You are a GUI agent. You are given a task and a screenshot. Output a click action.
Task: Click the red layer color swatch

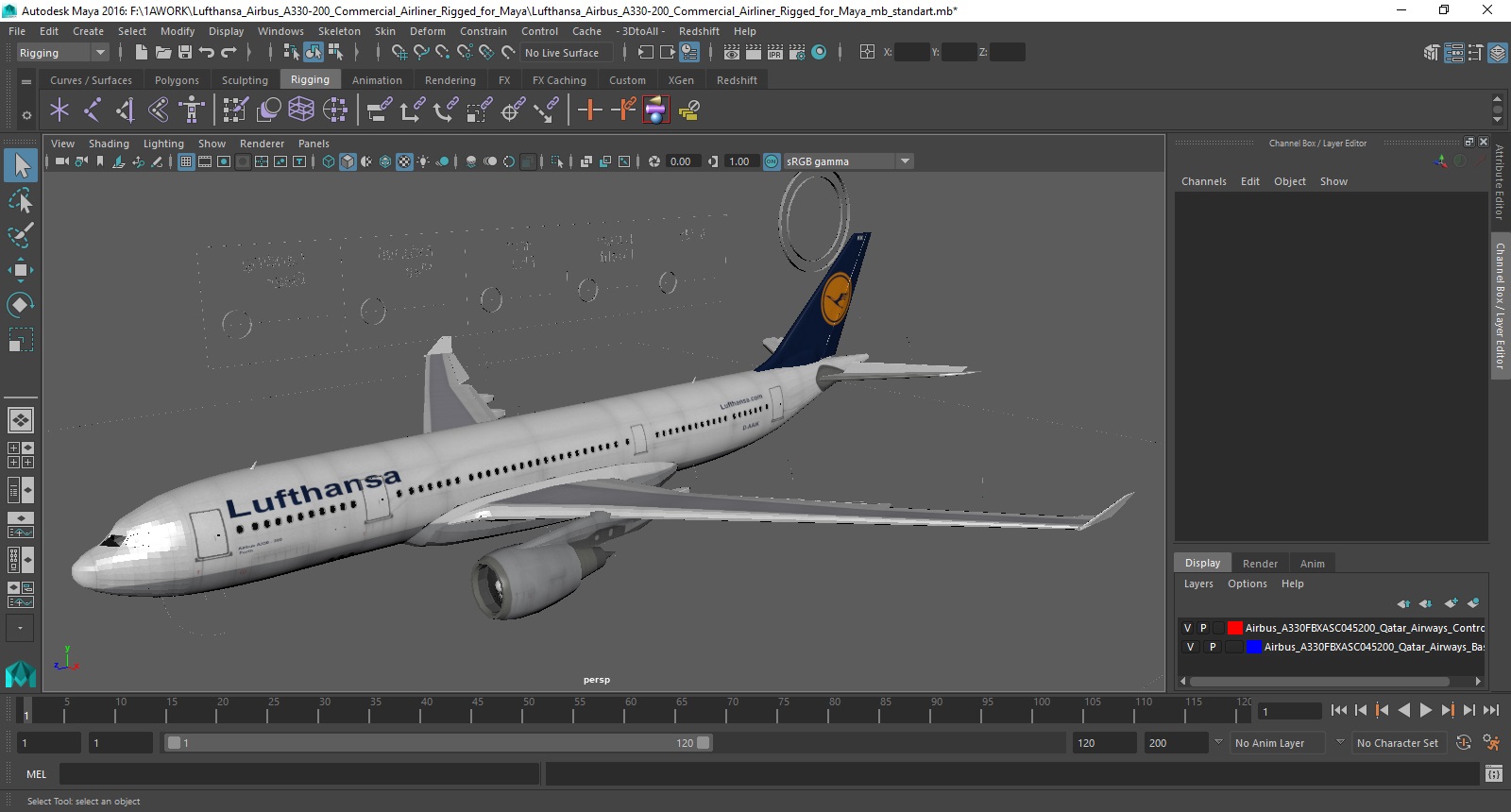1234,628
